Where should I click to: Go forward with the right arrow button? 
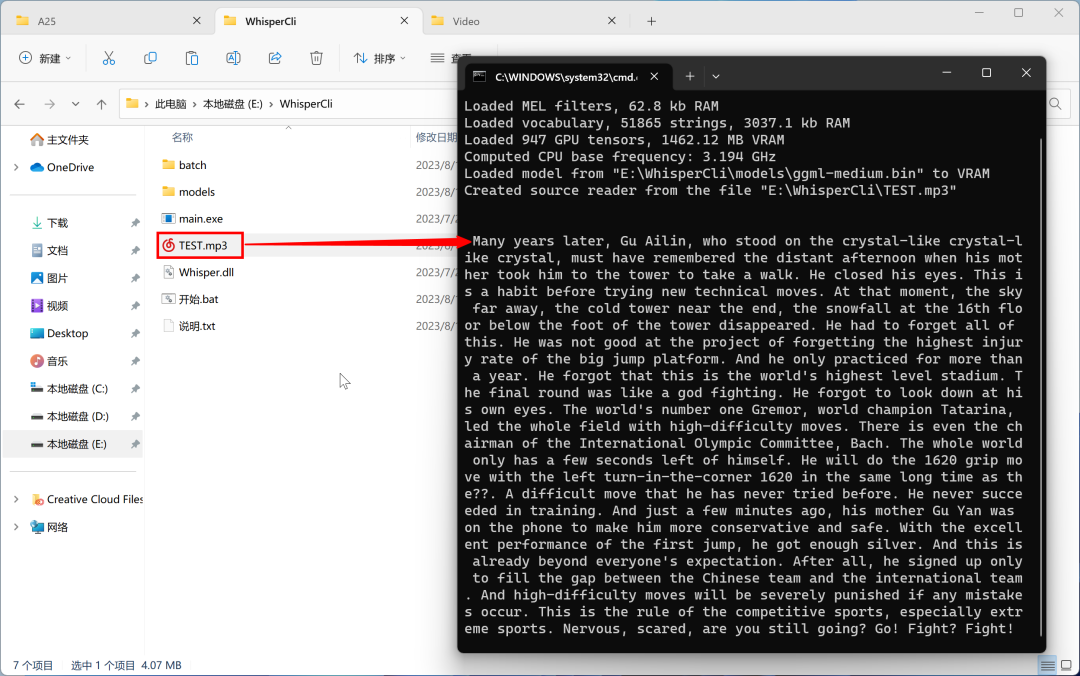50,104
